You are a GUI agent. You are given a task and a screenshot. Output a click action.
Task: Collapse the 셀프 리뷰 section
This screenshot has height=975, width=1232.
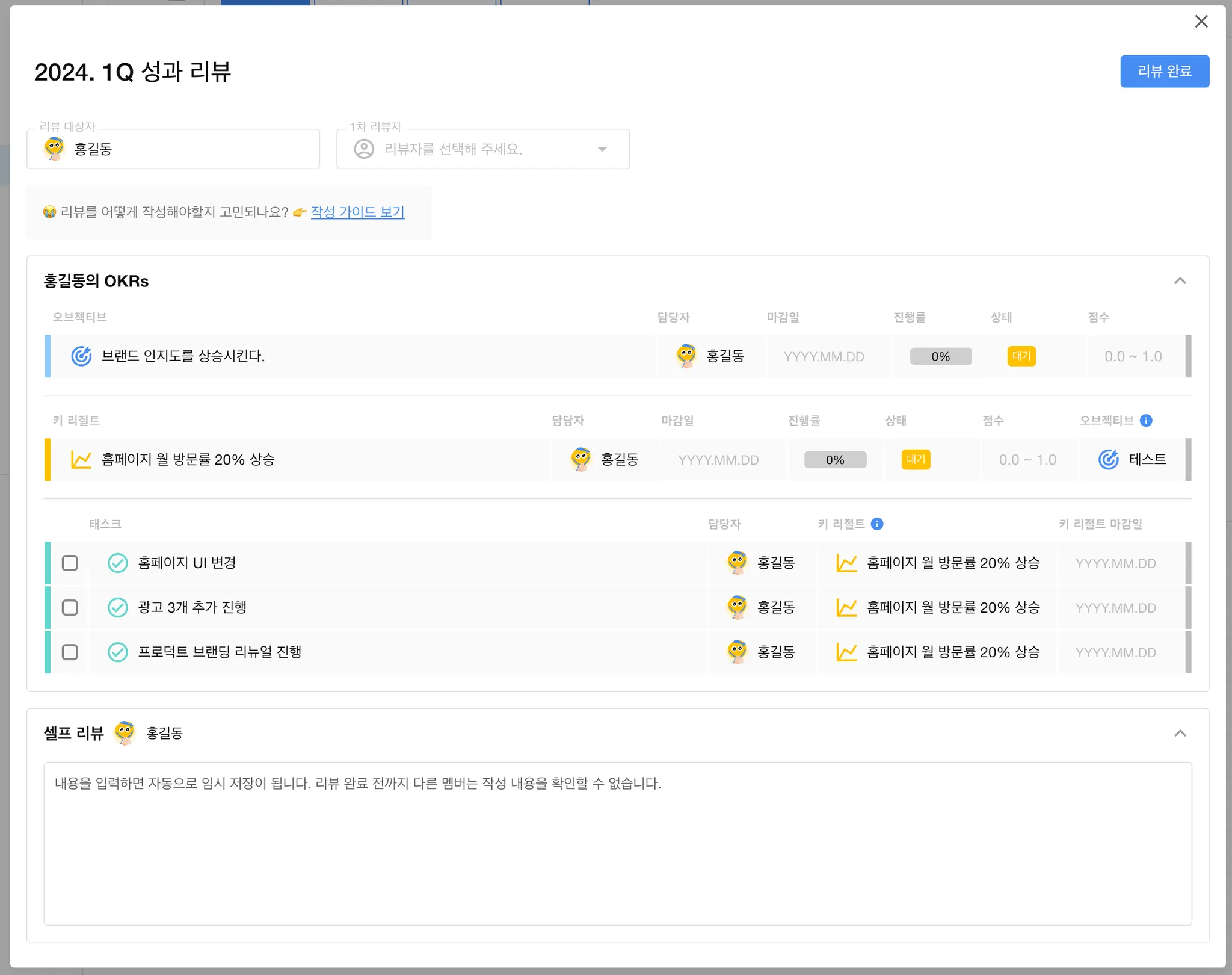pyautogui.click(x=1180, y=733)
